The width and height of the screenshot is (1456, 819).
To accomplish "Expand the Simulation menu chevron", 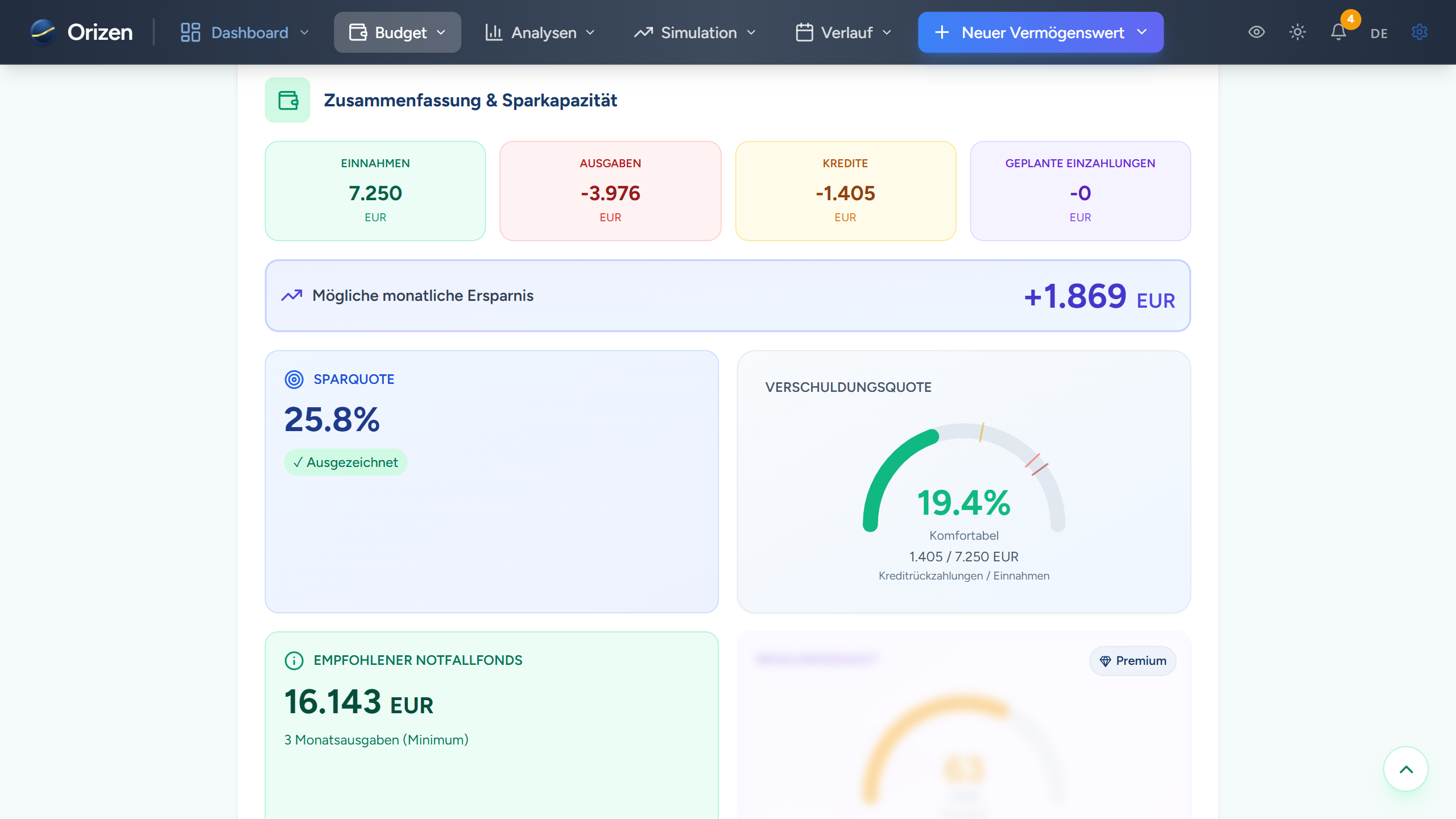I will (752, 32).
